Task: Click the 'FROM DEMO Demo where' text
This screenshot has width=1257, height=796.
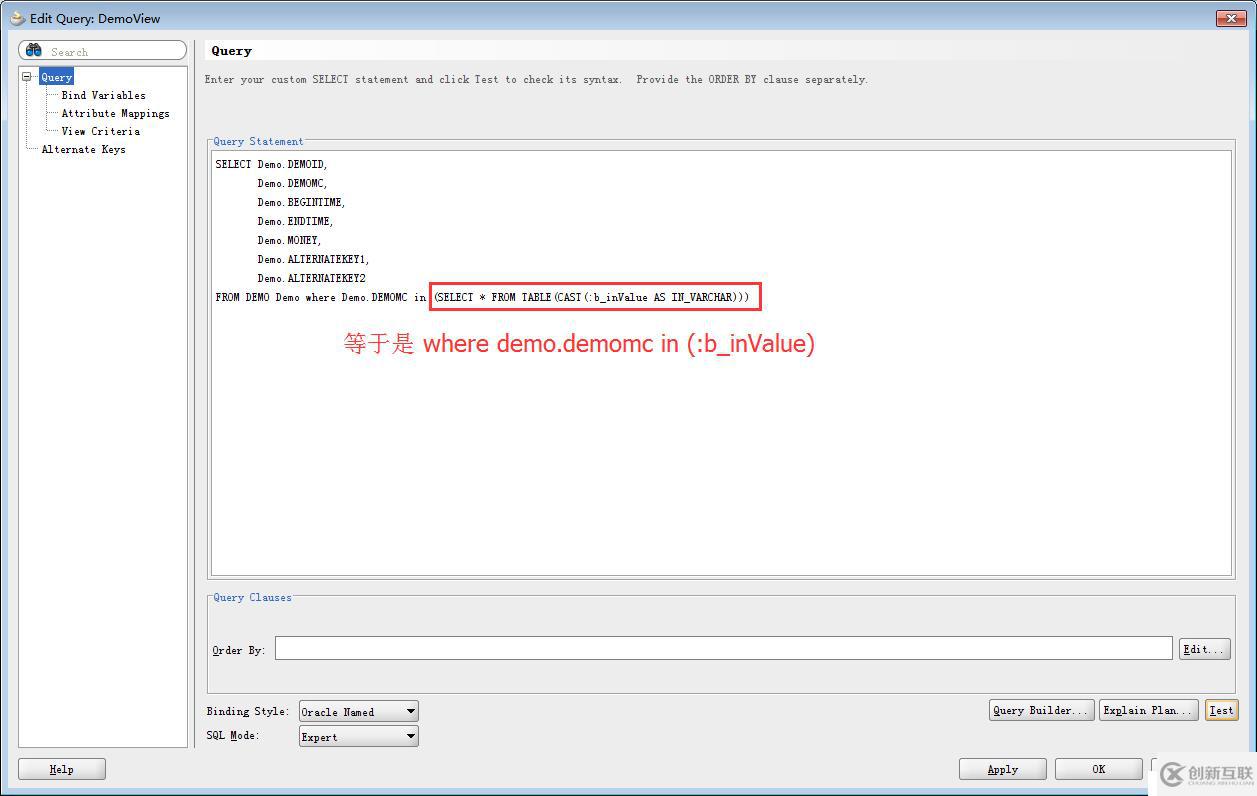Action: pos(275,297)
